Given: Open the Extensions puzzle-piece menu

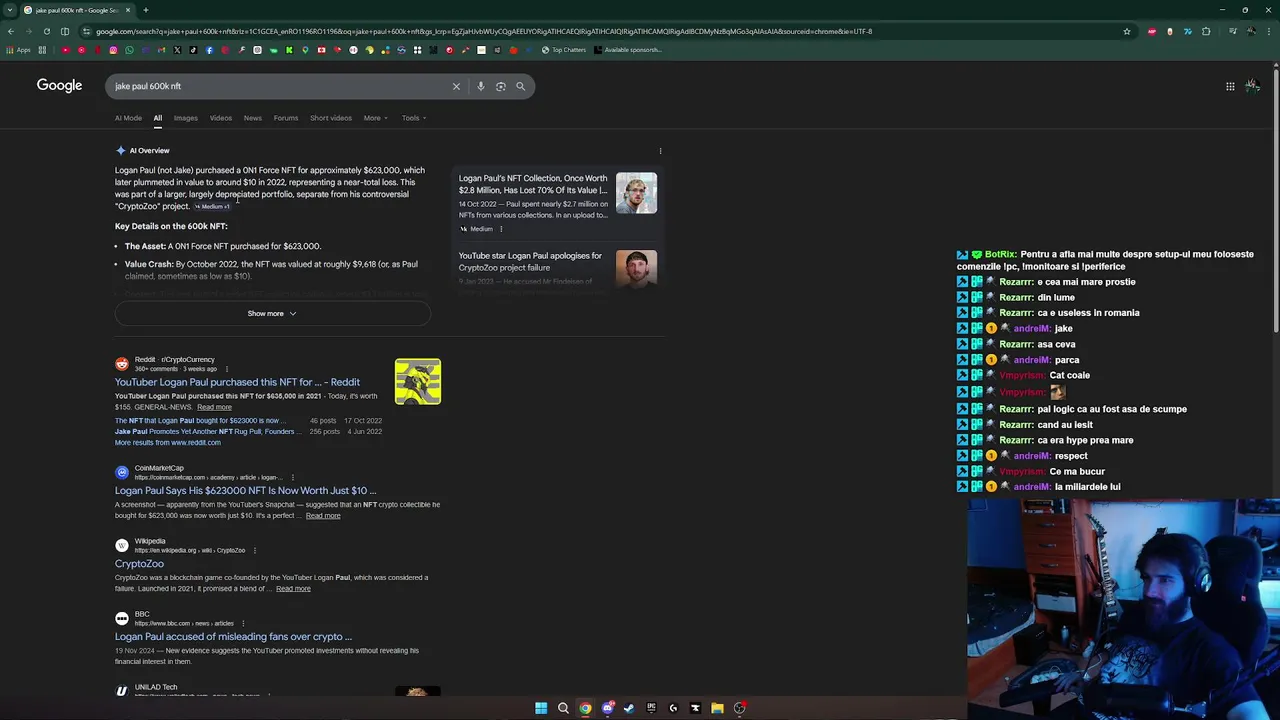Looking at the screenshot, I should coord(1206,31).
